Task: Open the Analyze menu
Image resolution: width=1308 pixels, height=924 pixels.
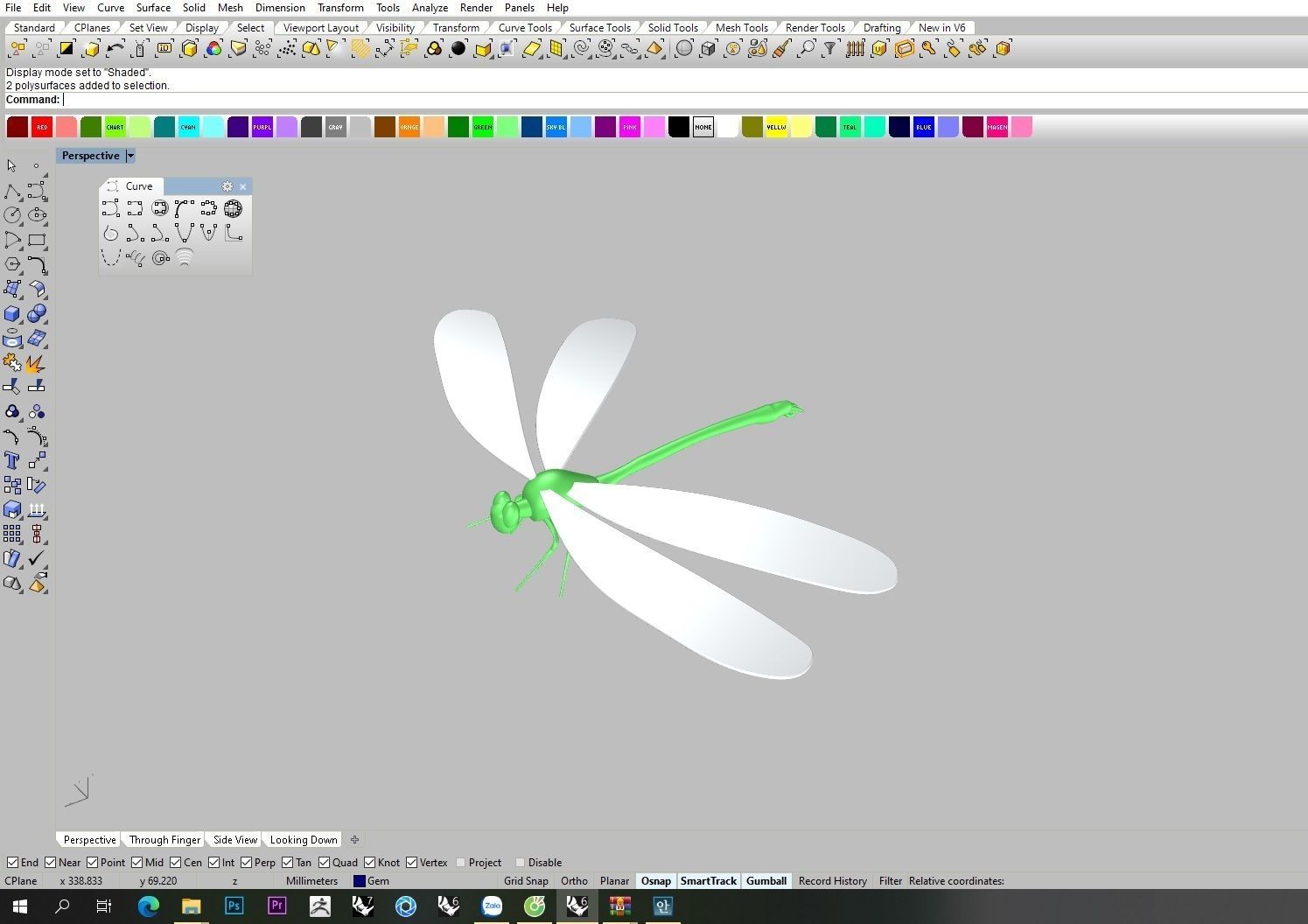Action: click(430, 7)
